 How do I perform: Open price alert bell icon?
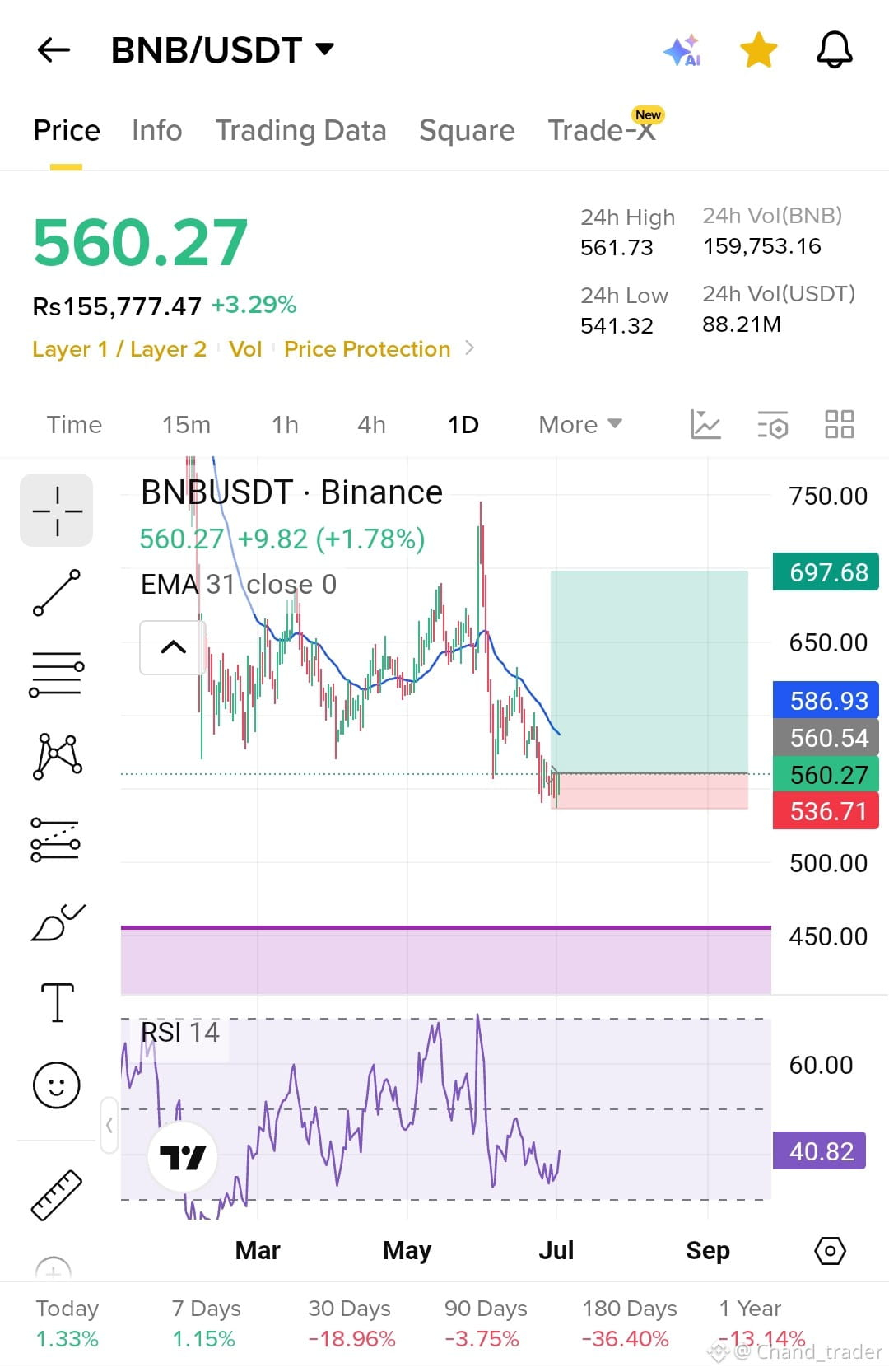click(x=834, y=50)
